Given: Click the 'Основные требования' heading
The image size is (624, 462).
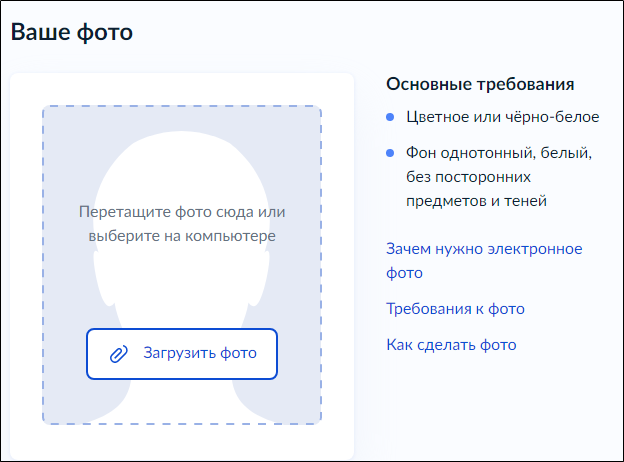Looking at the screenshot, I should point(480,84).
